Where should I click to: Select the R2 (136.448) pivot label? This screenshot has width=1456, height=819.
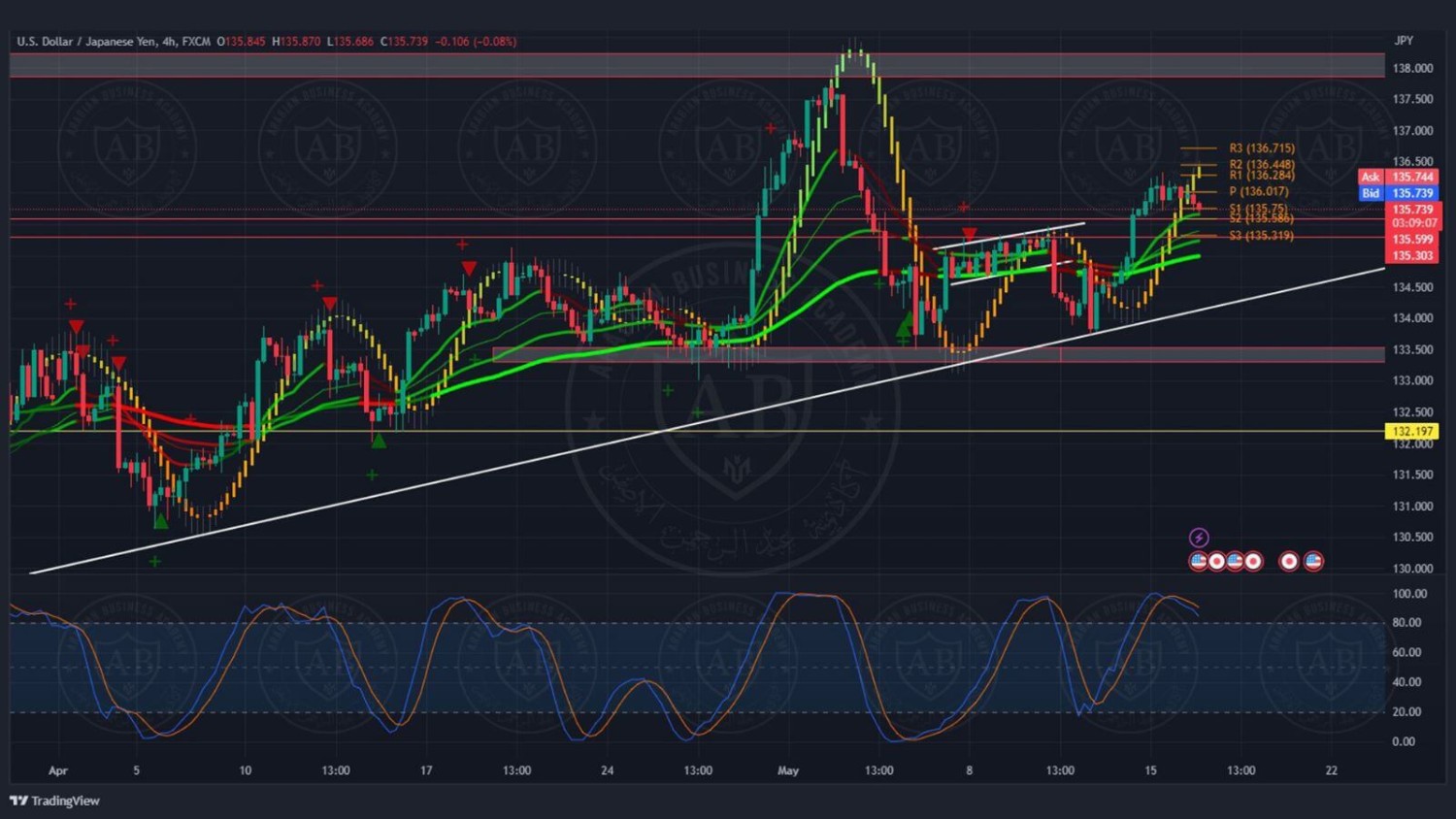1261,165
